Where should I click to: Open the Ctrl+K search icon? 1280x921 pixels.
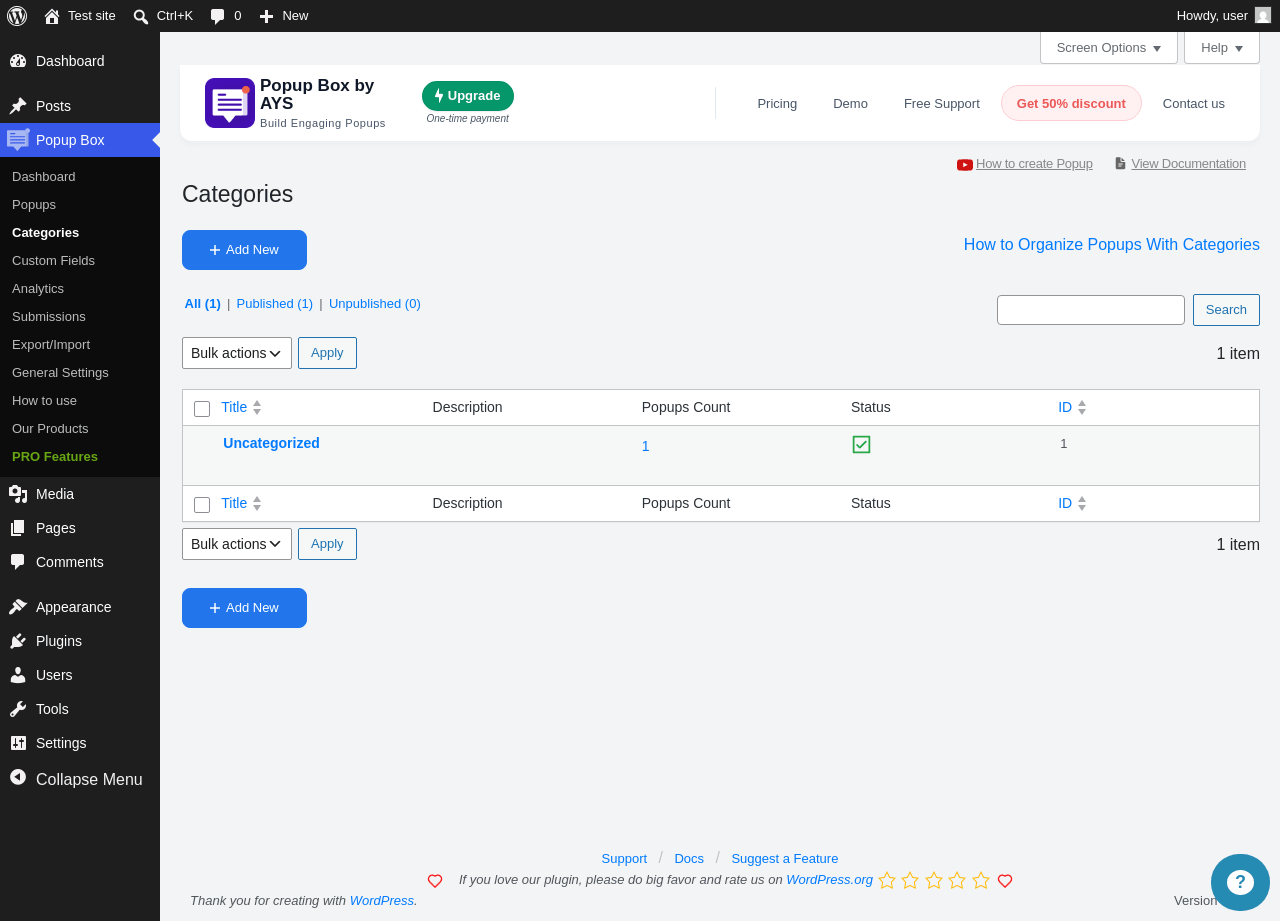(x=141, y=16)
